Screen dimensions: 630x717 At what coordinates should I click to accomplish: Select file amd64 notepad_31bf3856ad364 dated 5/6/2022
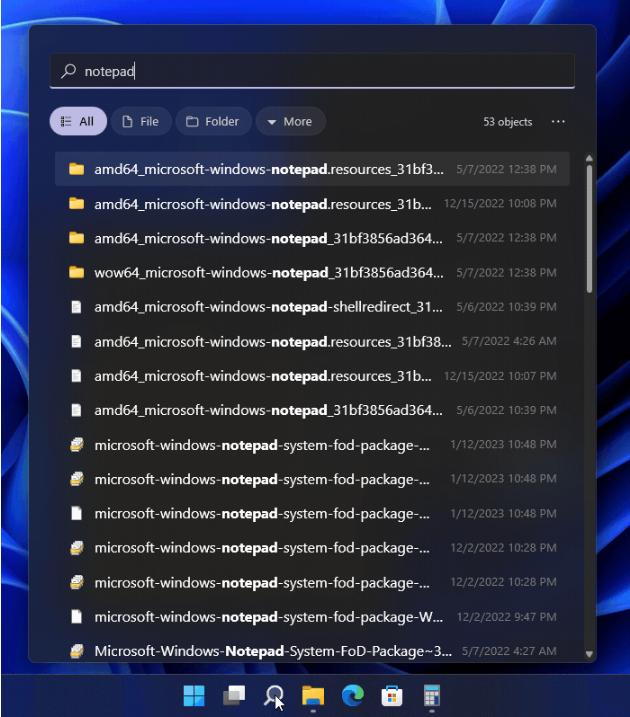[312, 410]
